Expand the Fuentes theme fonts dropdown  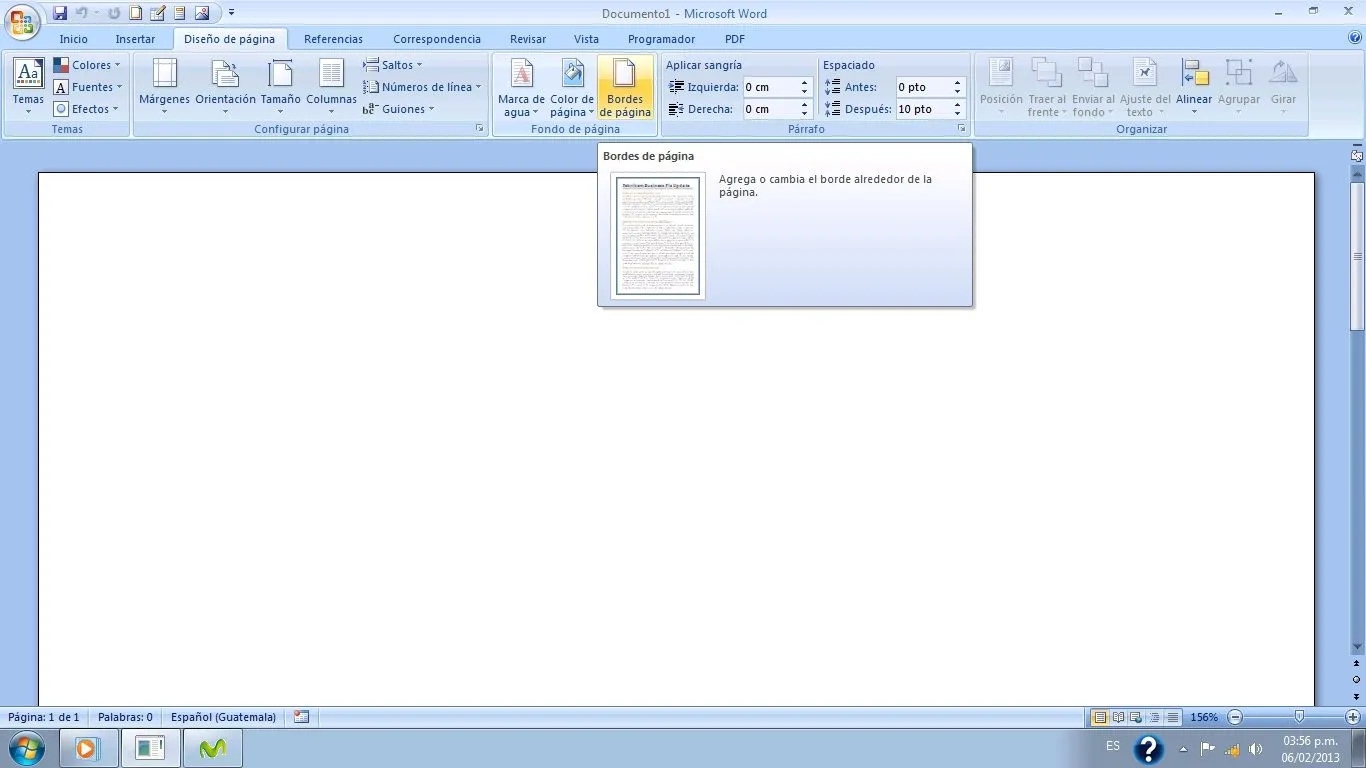click(88, 87)
